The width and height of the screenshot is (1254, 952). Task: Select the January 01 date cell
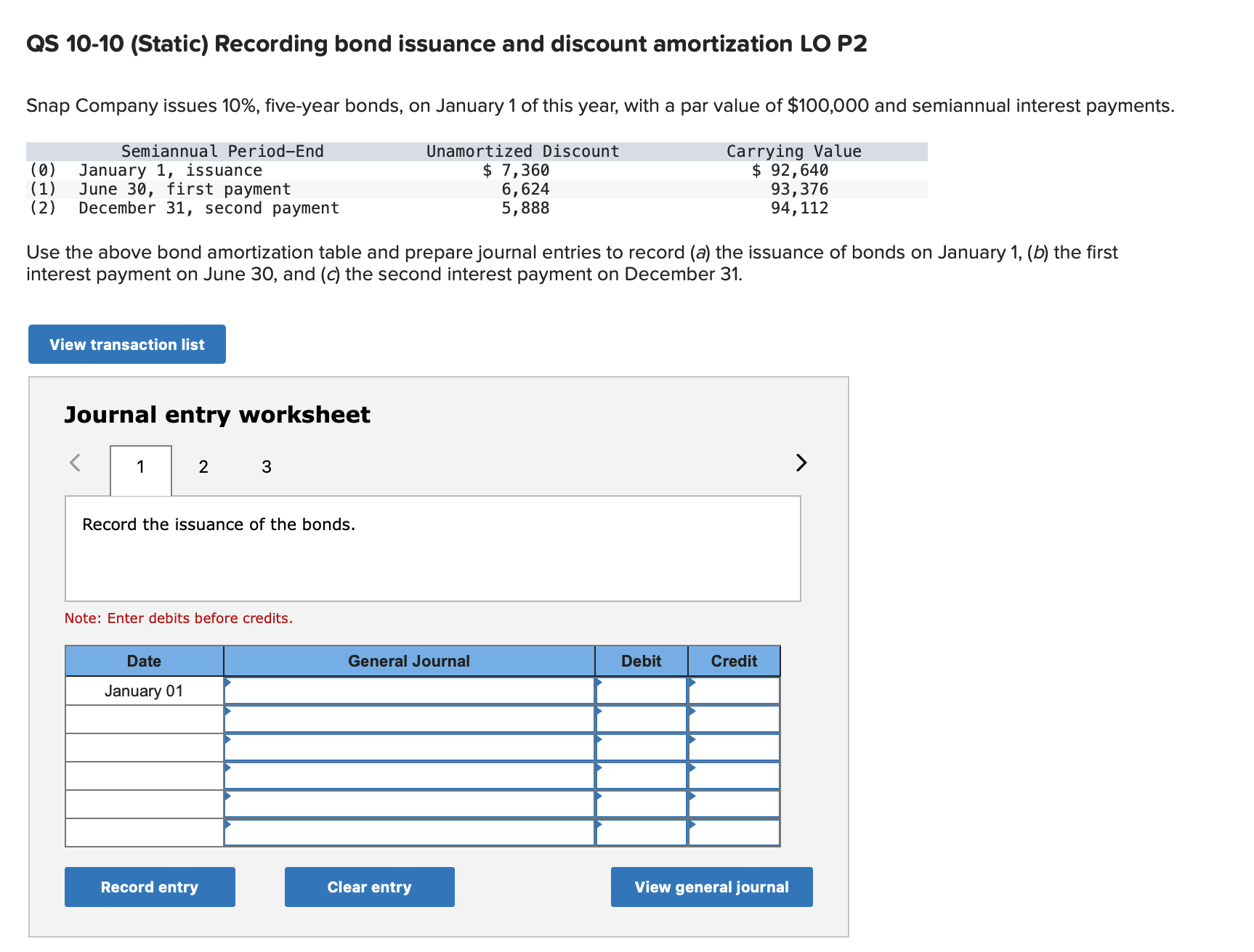[x=143, y=691]
